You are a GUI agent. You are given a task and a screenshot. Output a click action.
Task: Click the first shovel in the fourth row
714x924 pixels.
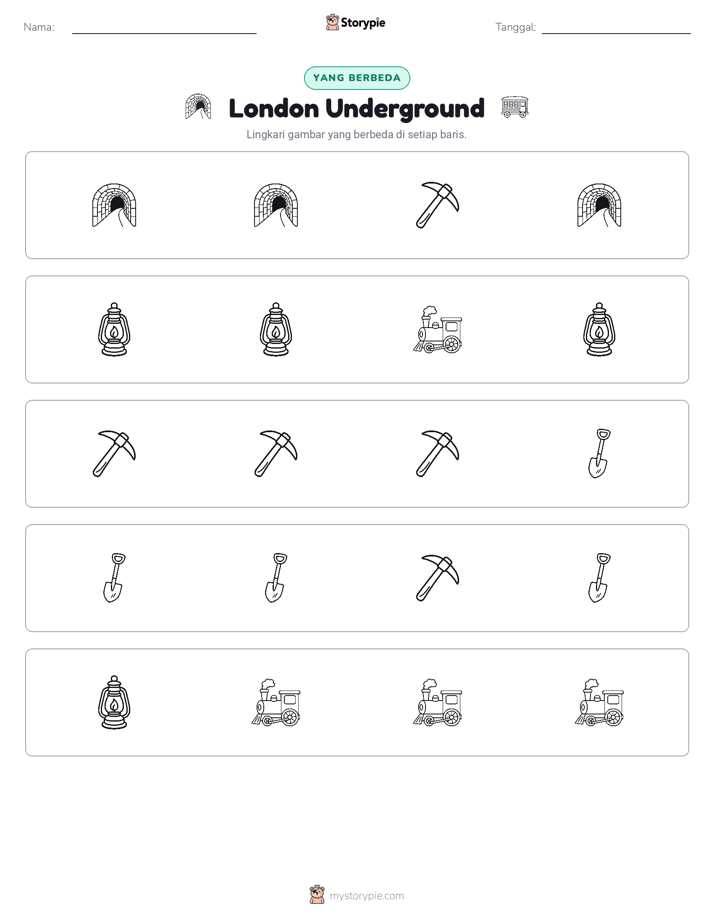(x=114, y=578)
